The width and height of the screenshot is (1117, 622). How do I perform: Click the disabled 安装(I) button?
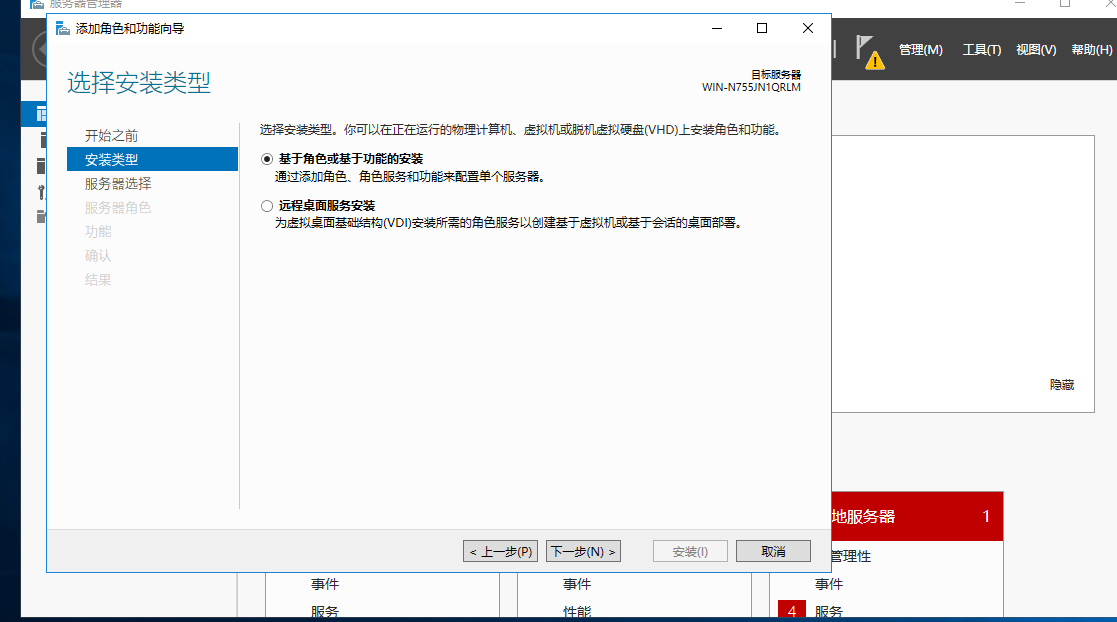pos(690,551)
